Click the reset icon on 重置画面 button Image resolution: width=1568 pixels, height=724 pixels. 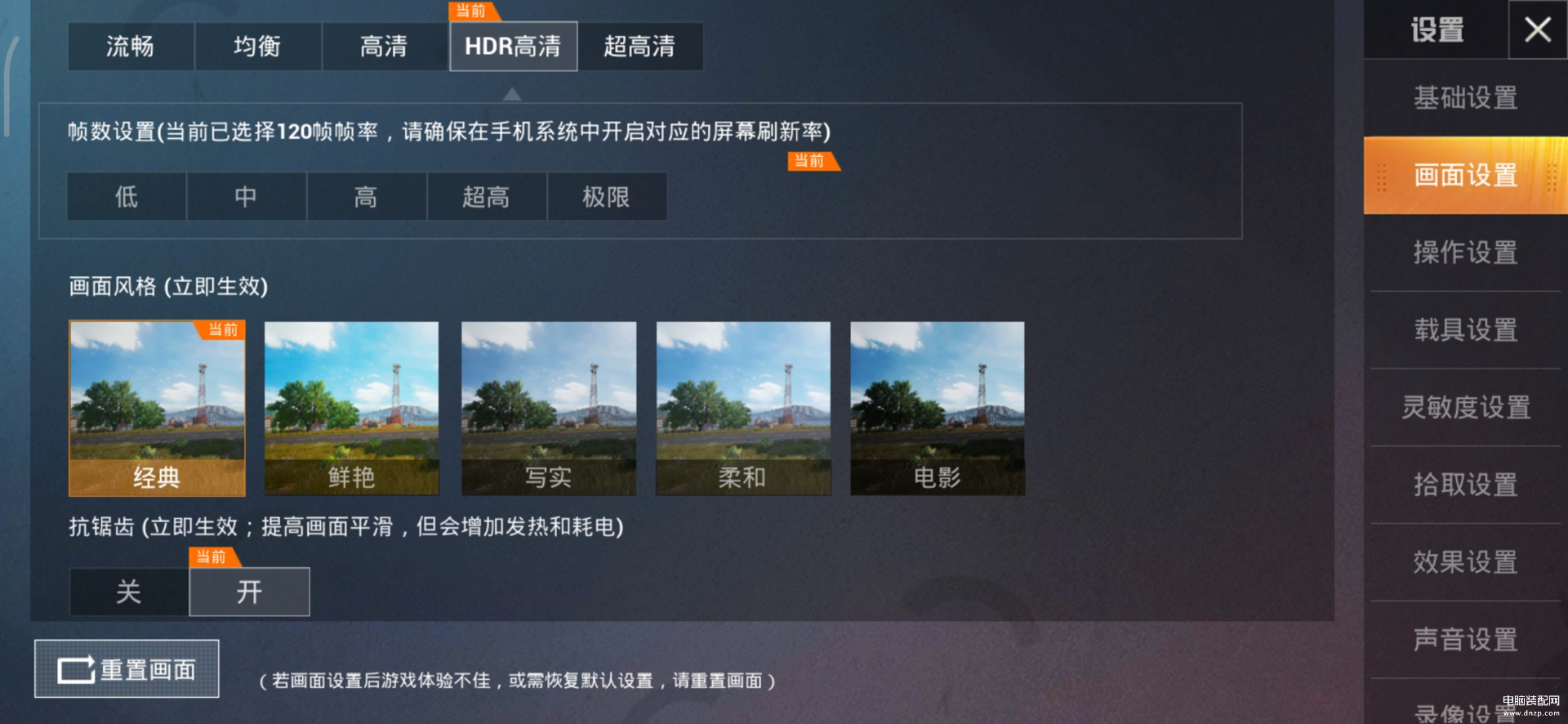[x=76, y=670]
